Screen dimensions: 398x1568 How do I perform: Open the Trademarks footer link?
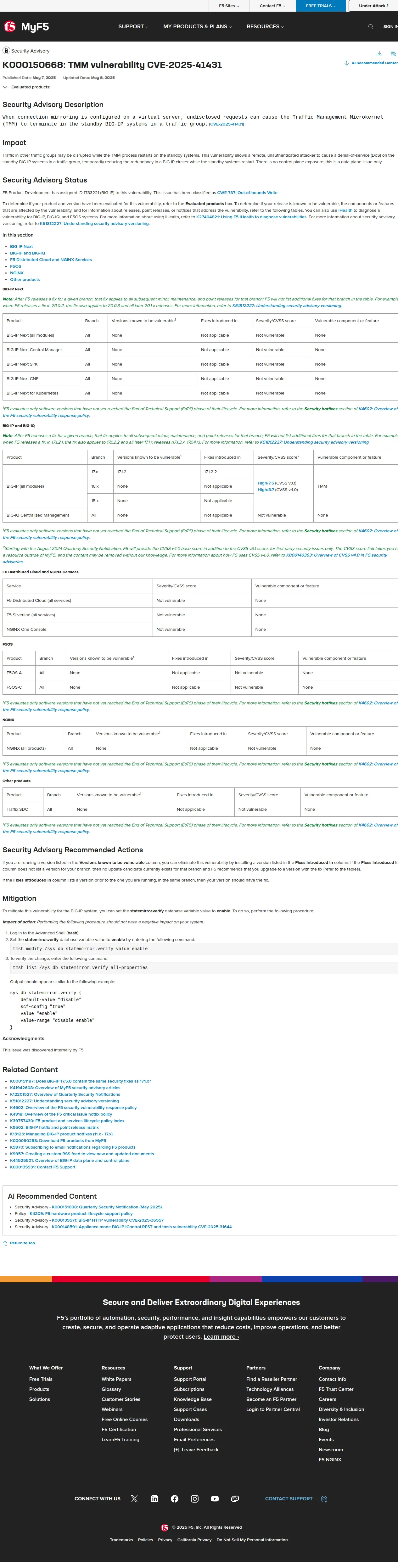[121, 1540]
